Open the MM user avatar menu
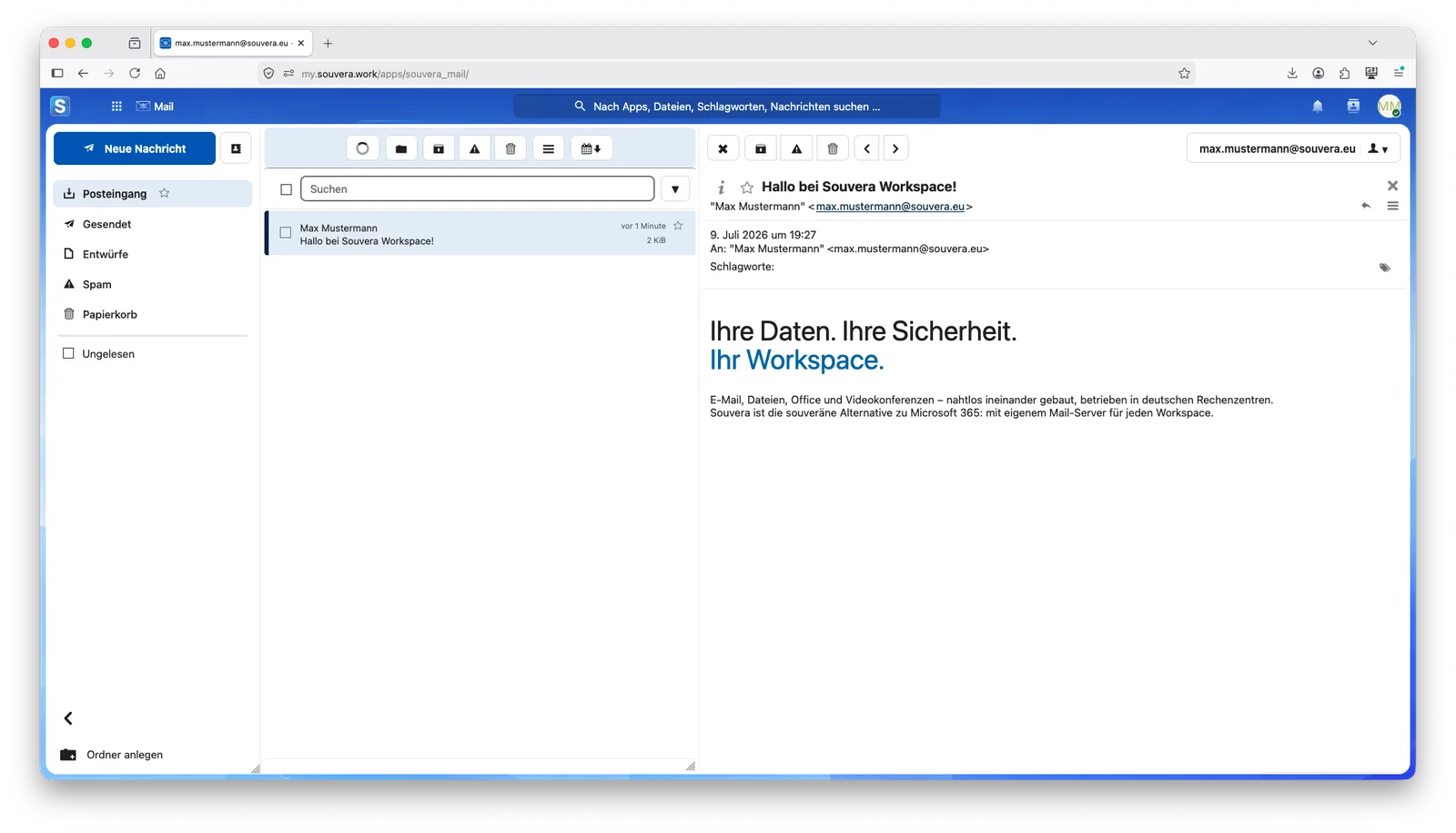The image size is (1456, 833). pos(1389,107)
